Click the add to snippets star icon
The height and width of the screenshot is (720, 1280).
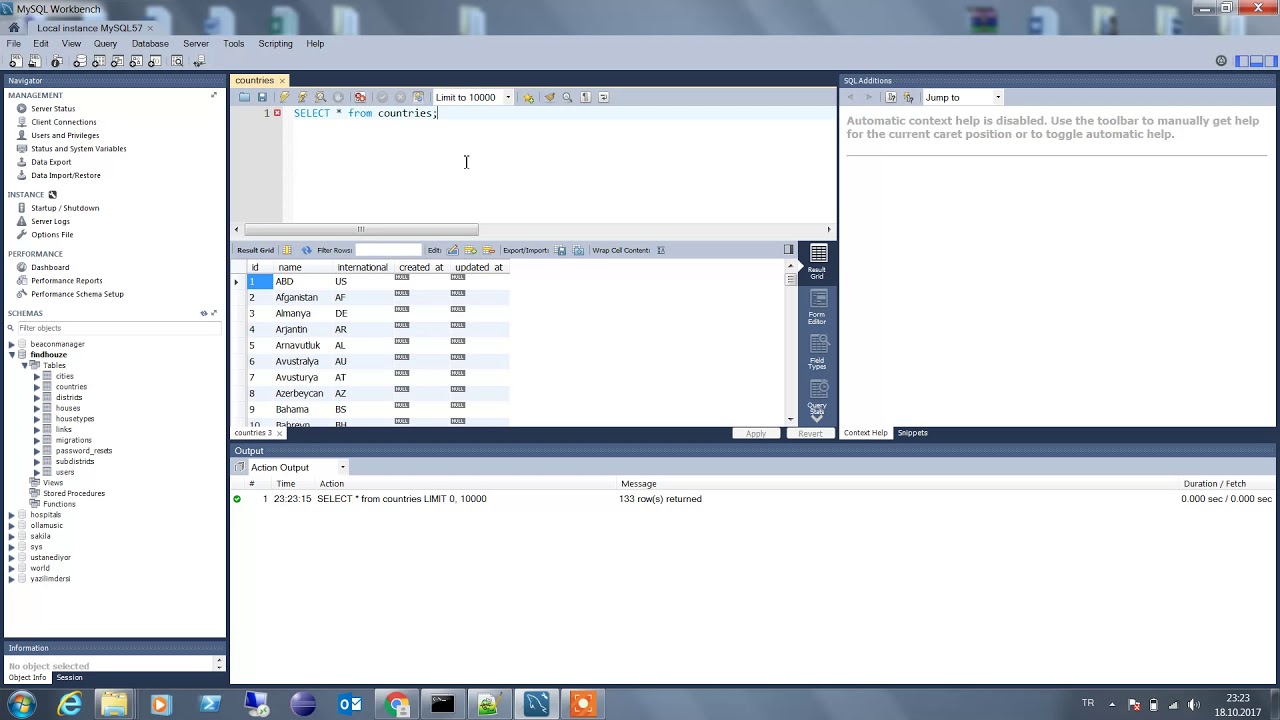coord(528,97)
